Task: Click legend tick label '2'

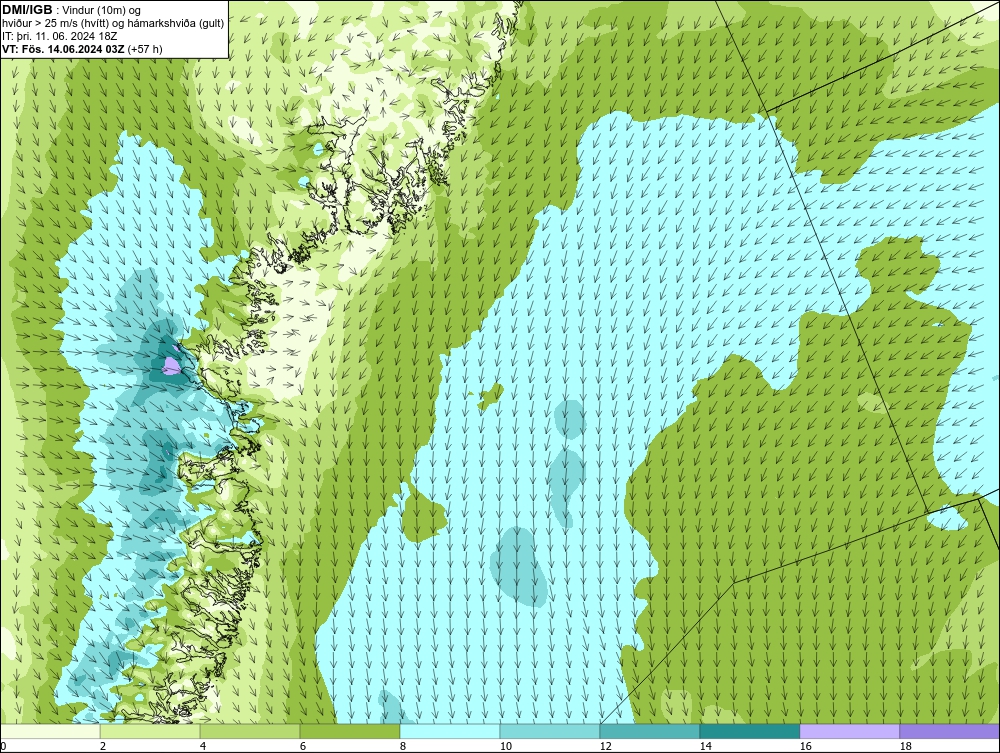Action: coord(103,746)
